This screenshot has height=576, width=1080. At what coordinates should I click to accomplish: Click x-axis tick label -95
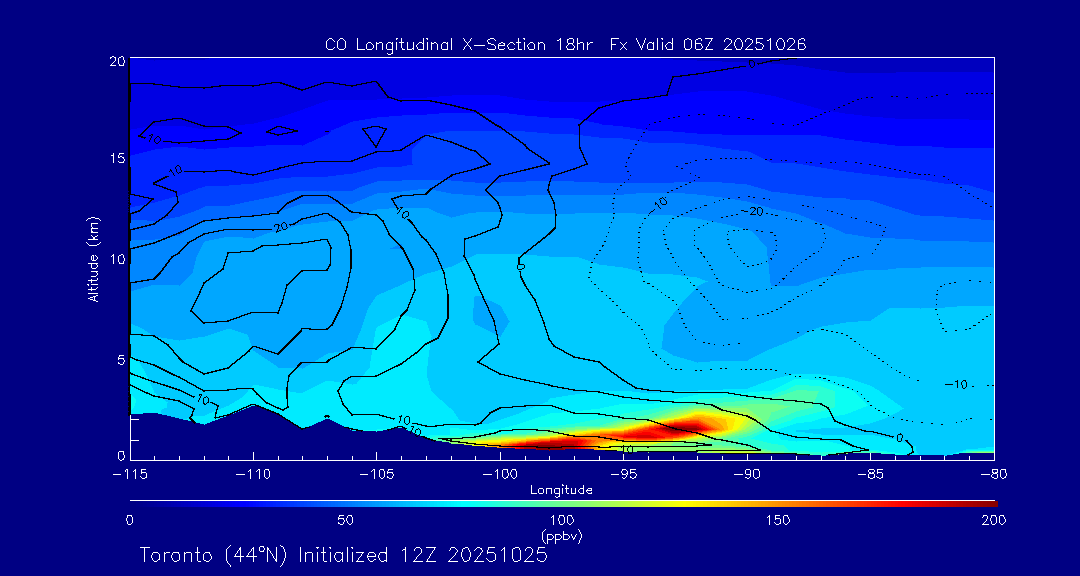624,474
